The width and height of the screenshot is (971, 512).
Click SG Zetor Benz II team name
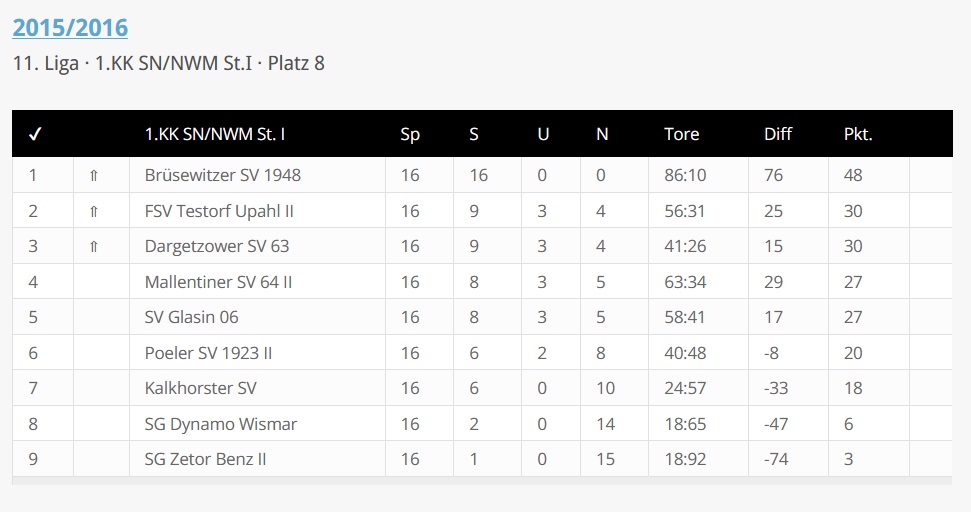(x=205, y=459)
